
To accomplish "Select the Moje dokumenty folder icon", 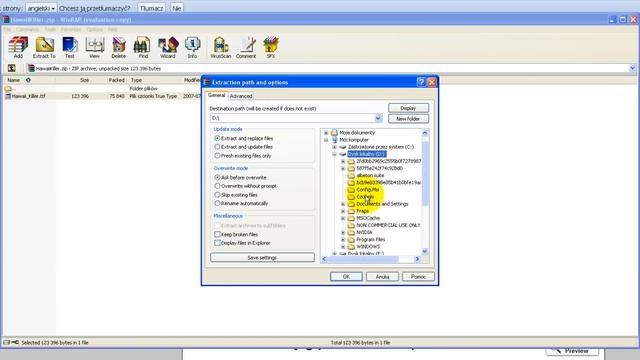I will tap(334, 132).
